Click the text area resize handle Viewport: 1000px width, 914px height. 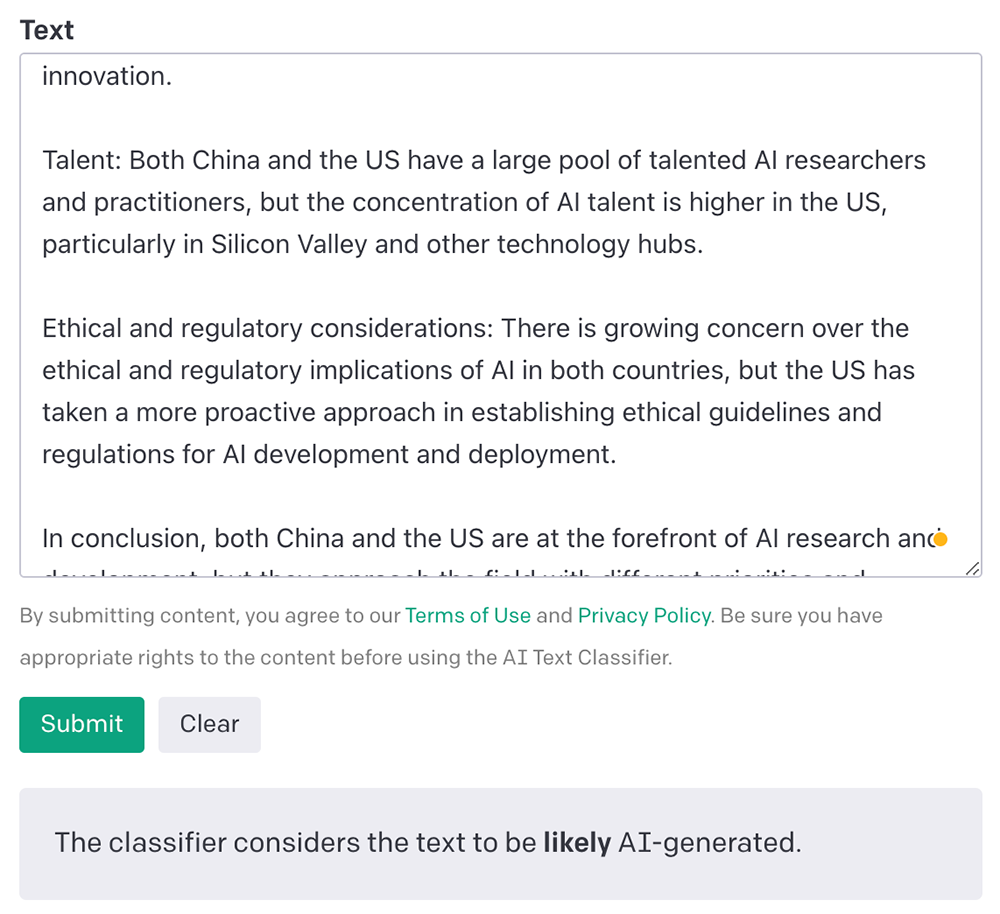972,568
